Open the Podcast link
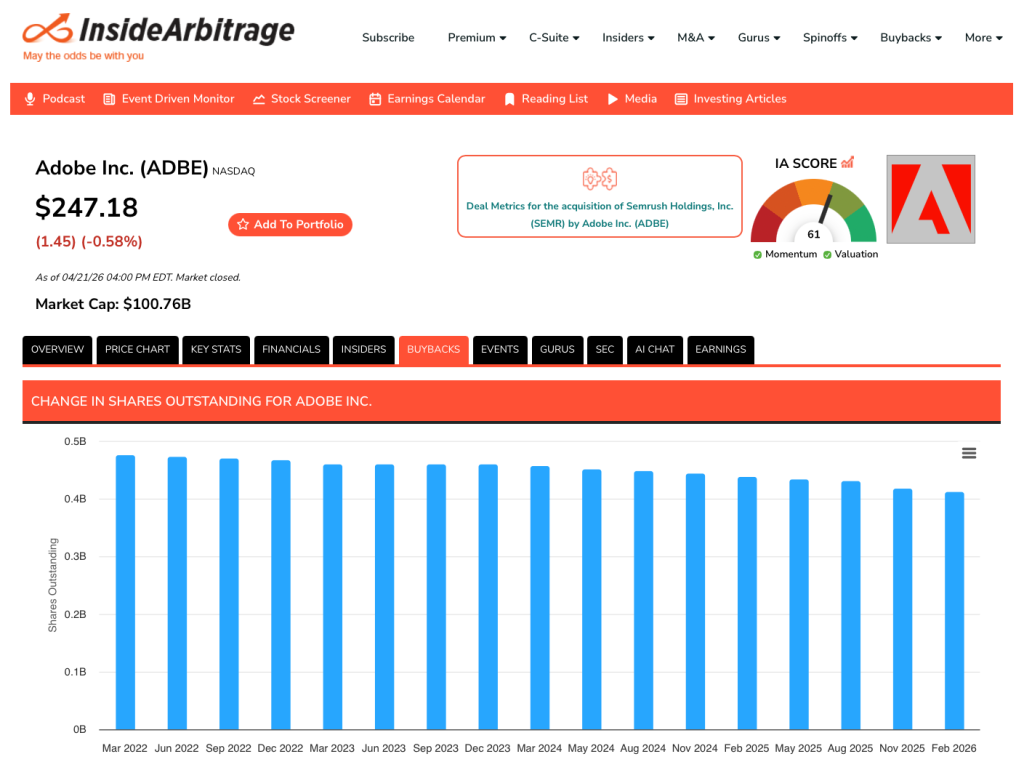The height and width of the screenshot is (762, 1024). [x=63, y=99]
